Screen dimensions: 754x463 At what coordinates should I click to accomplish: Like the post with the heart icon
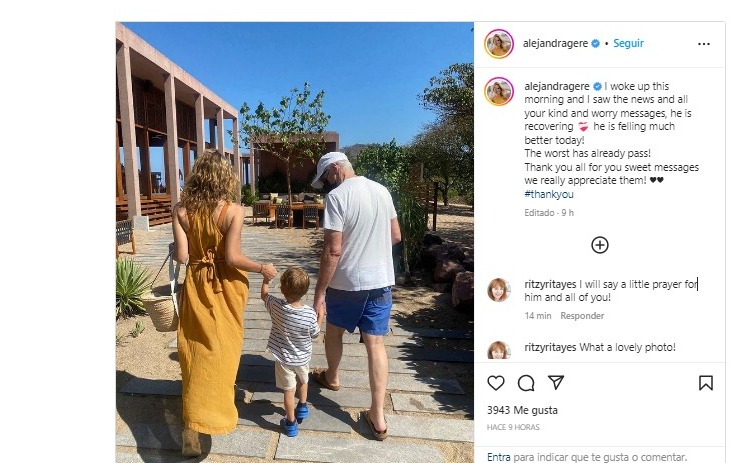pos(496,383)
